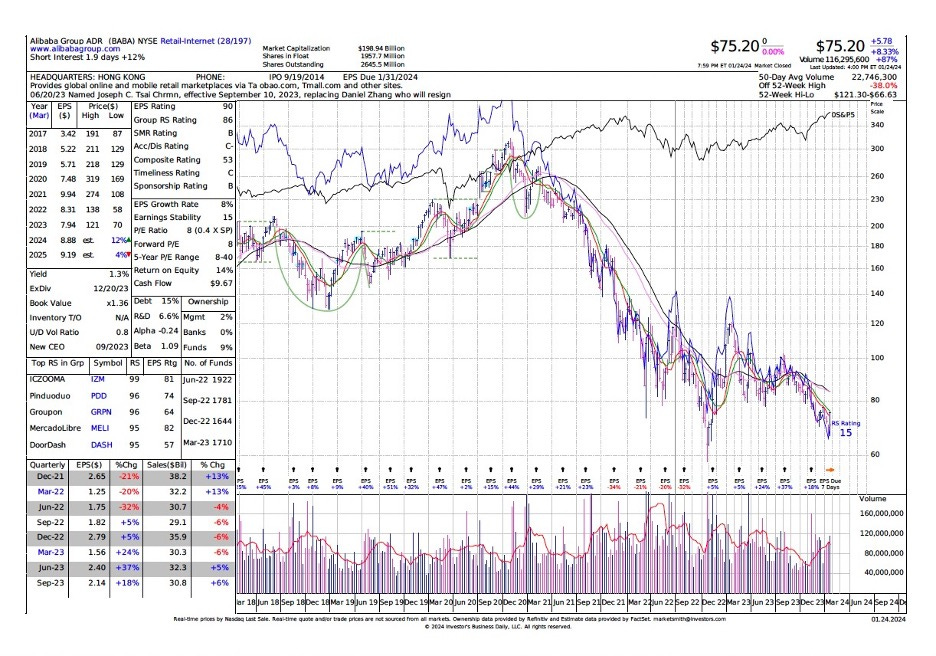Select the Shares Outstanding line
The image size is (936, 656).
(333, 64)
